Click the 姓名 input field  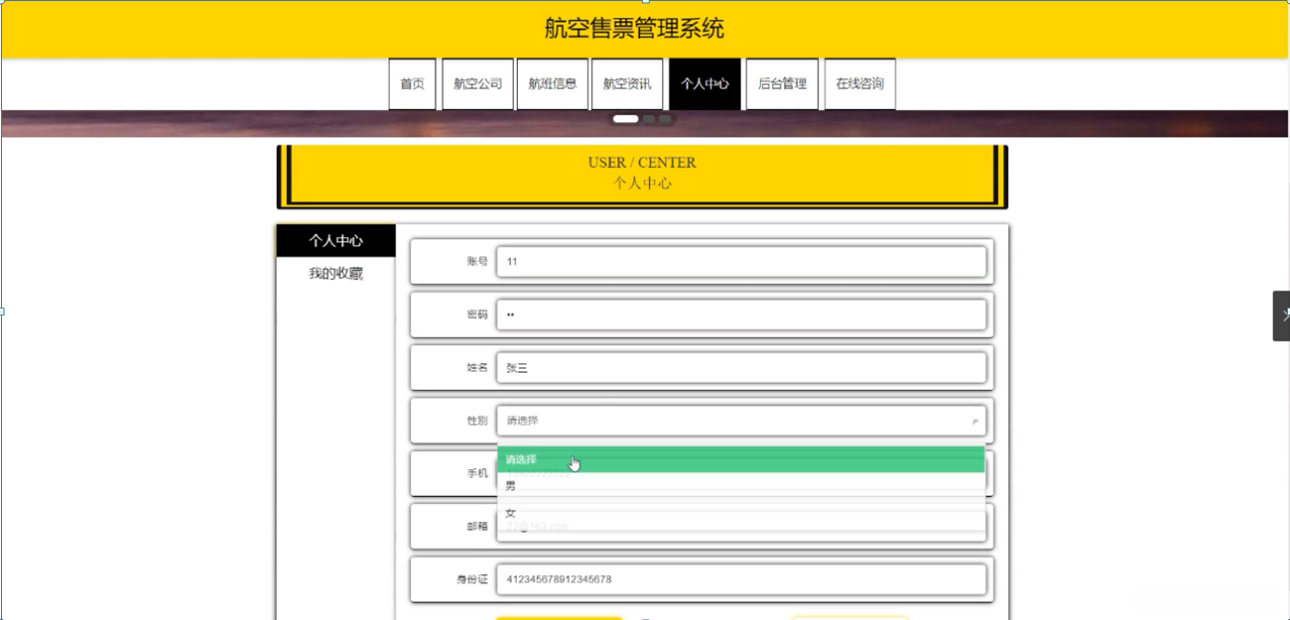pyautogui.click(x=741, y=368)
